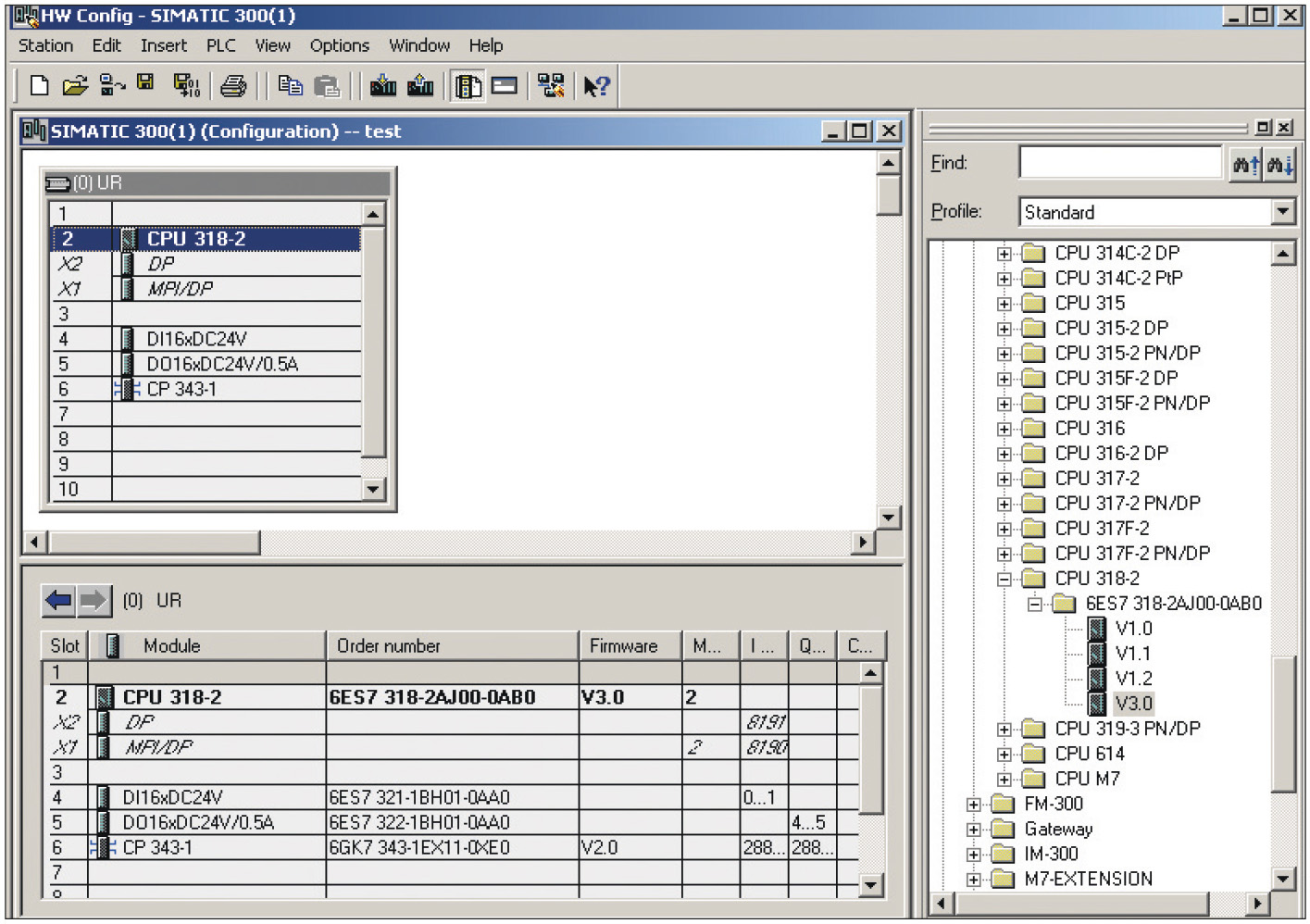Click the search down binoculars icon
The height and width of the screenshot is (924, 1310).
pyautogui.click(x=1280, y=165)
